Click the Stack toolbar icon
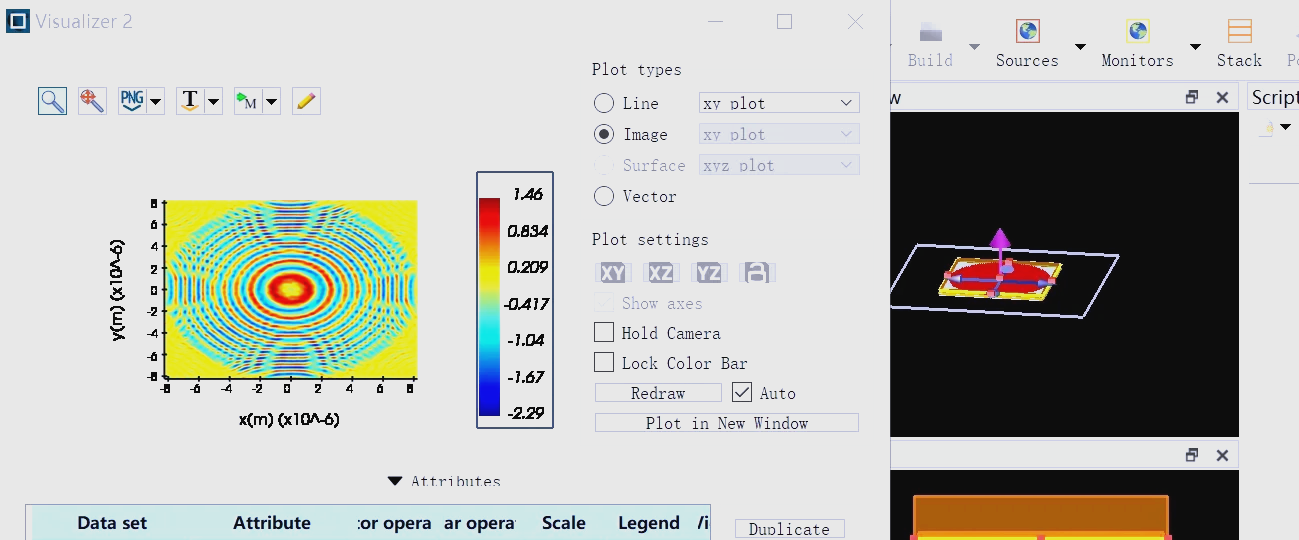This screenshot has height=540, width=1299. [1239, 32]
